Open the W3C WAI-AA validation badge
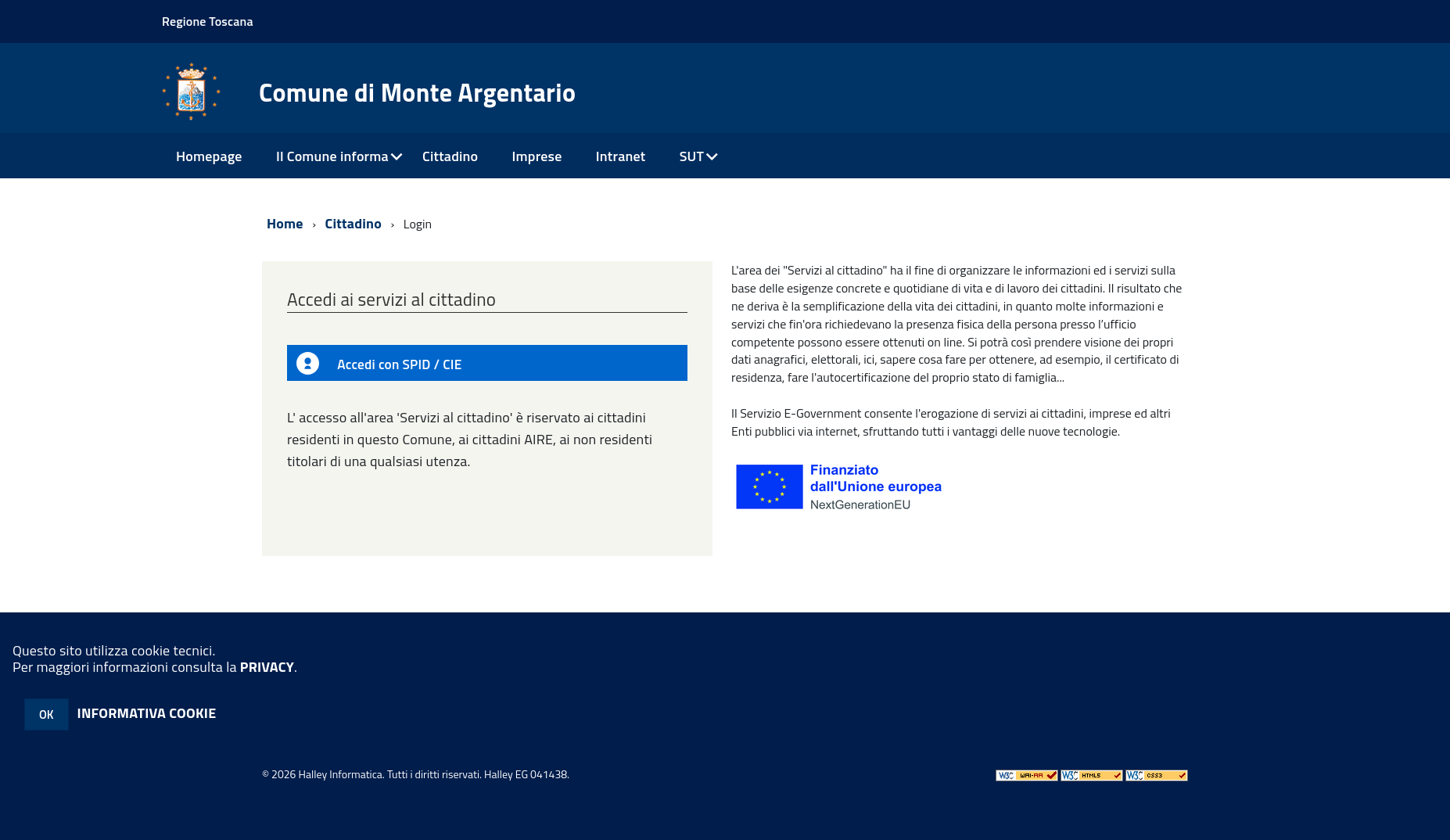This screenshot has height=840, width=1450. coord(1026,775)
